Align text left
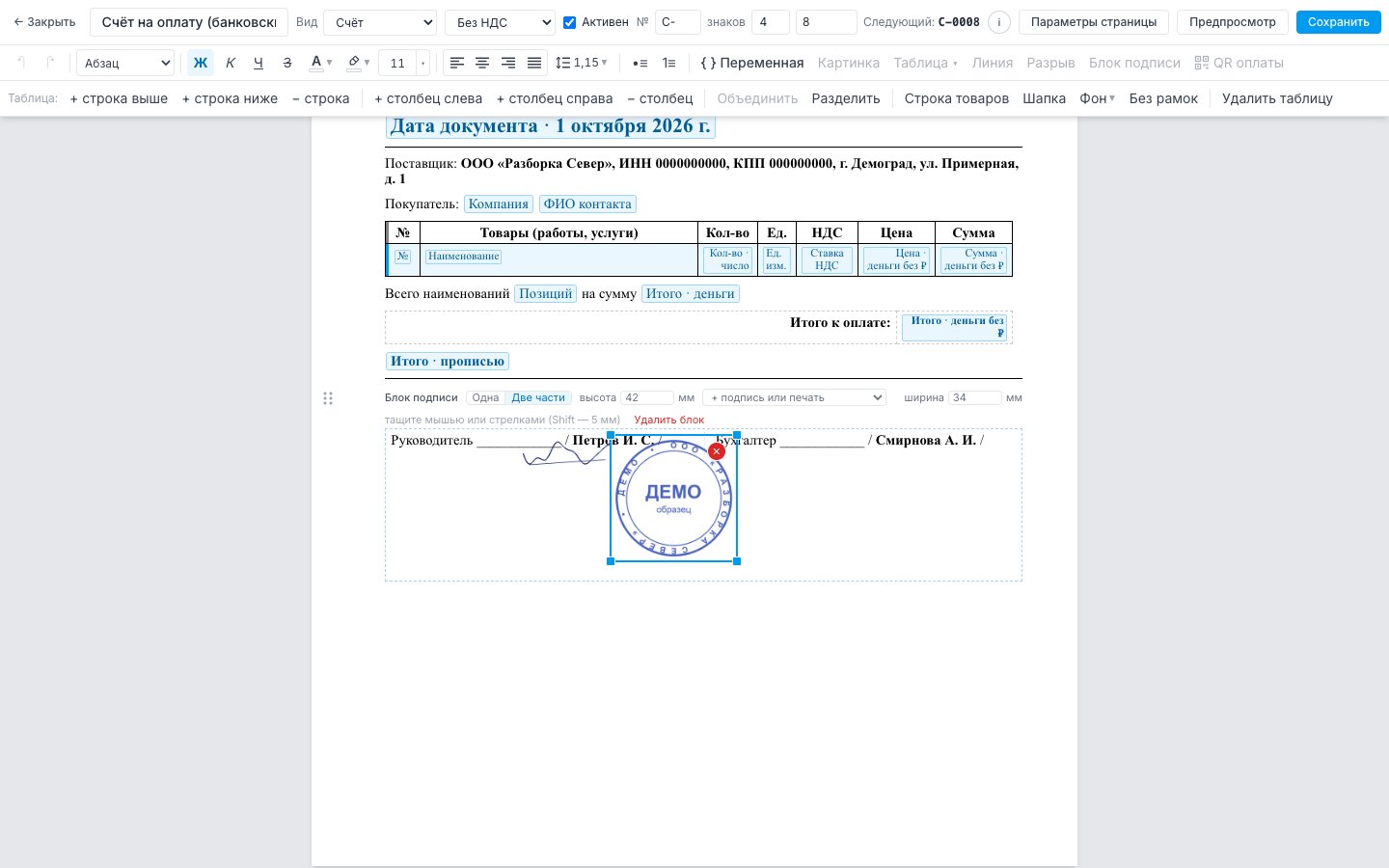 point(457,63)
